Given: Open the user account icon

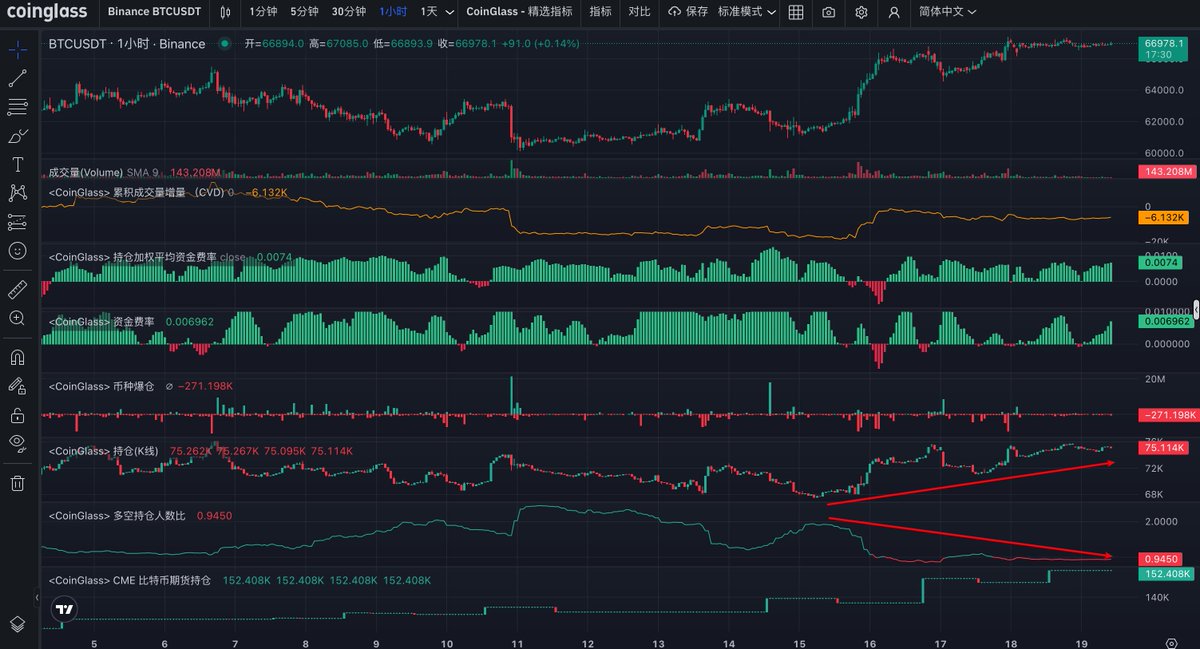Looking at the screenshot, I should tap(894, 12).
